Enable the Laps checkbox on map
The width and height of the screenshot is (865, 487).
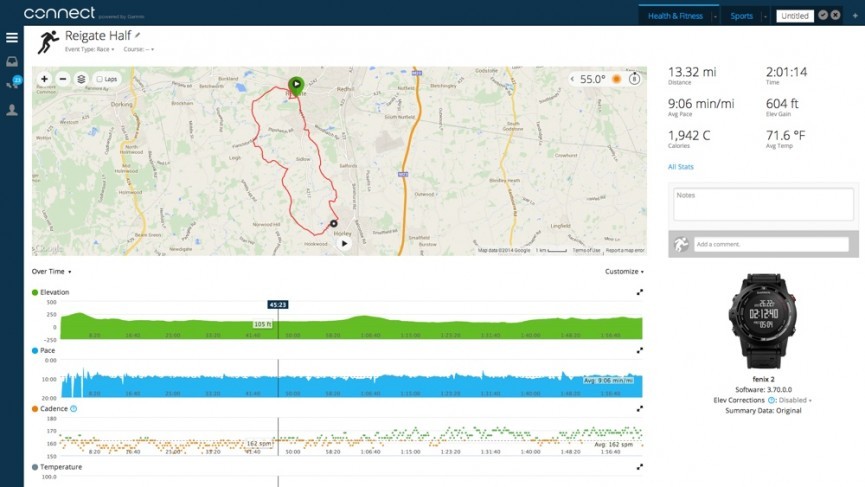point(99,78)
